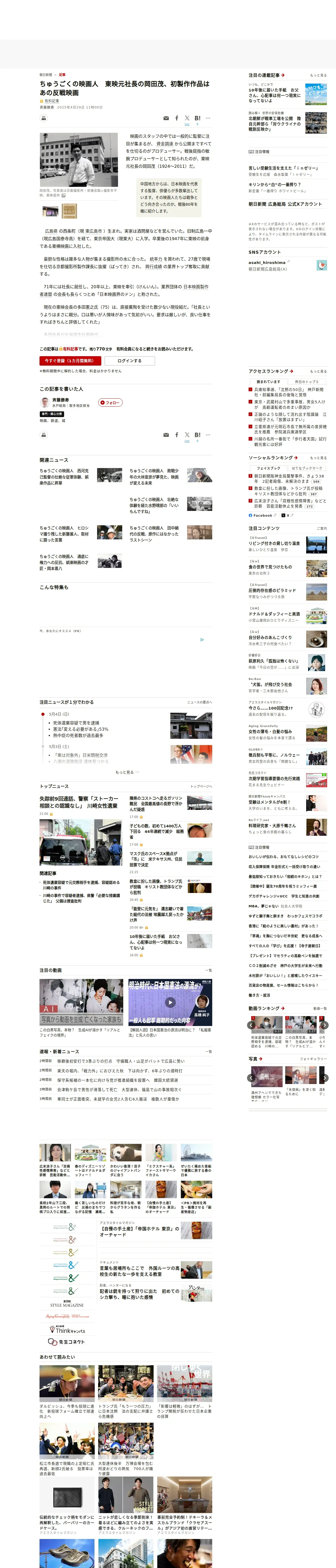Click the 朝日新聞 breadcrumb link
Viewport: 336px width, 1568px height.
point(46,75)
